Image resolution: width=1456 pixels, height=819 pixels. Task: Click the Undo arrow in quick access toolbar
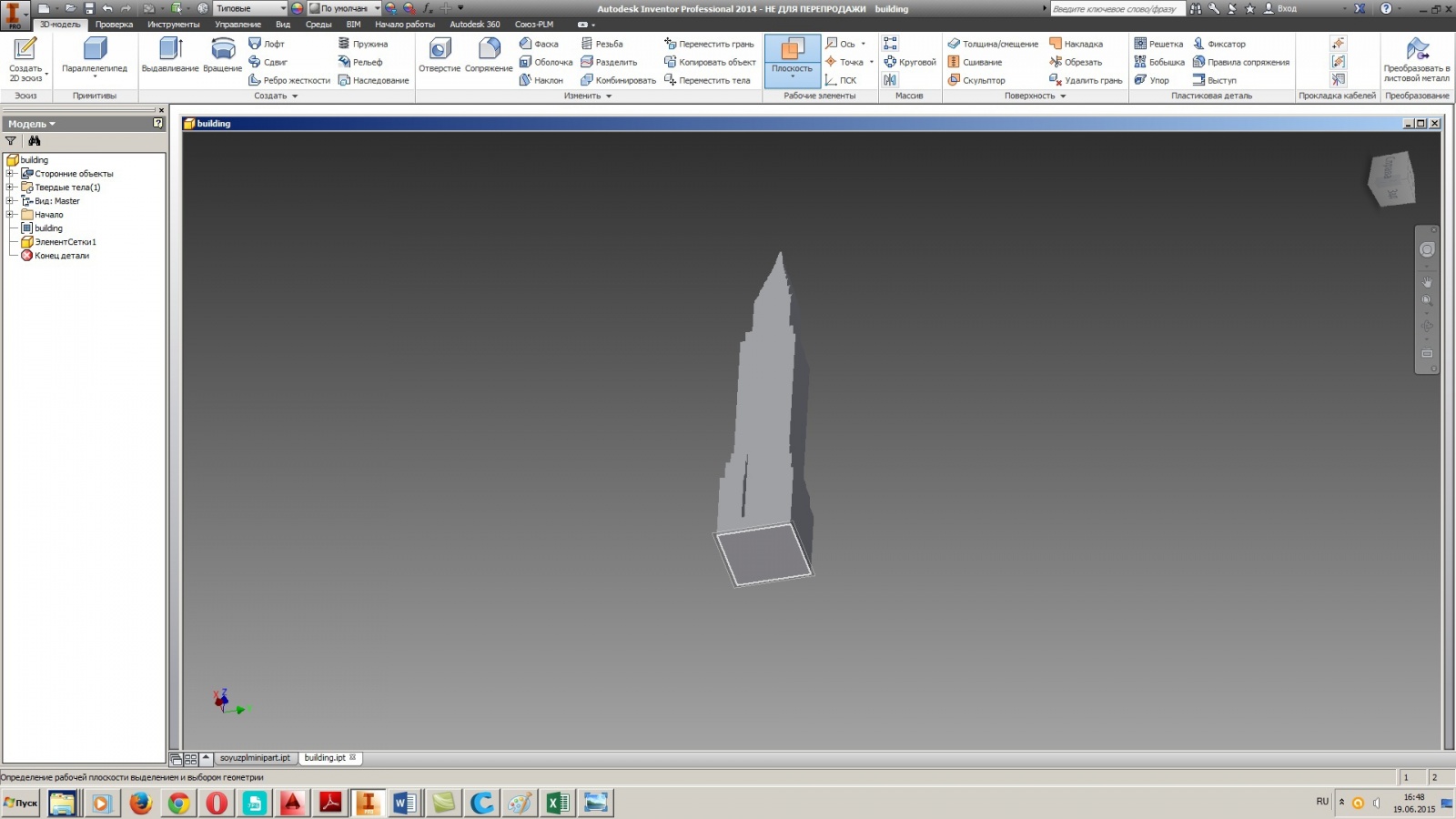107,8
